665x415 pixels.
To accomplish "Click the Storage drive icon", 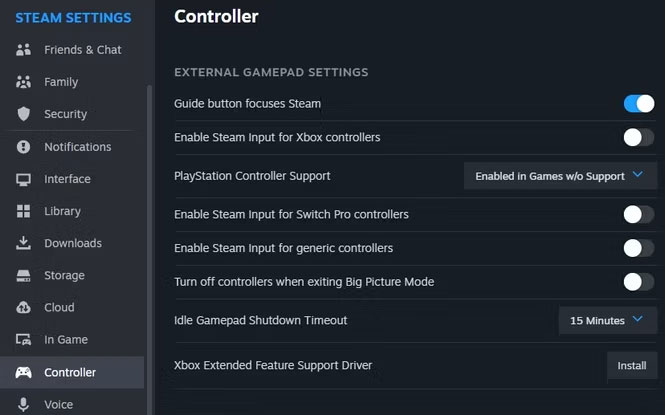I will coord(23,275).
